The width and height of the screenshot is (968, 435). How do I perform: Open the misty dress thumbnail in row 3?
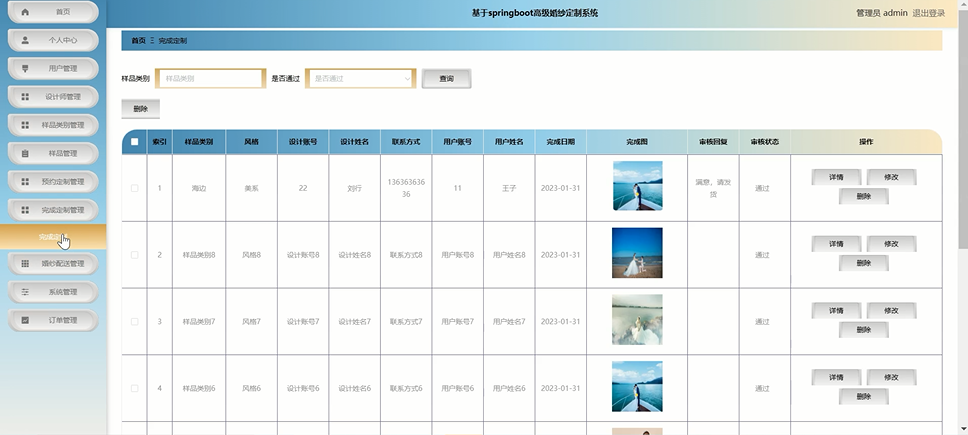point(637,320)
